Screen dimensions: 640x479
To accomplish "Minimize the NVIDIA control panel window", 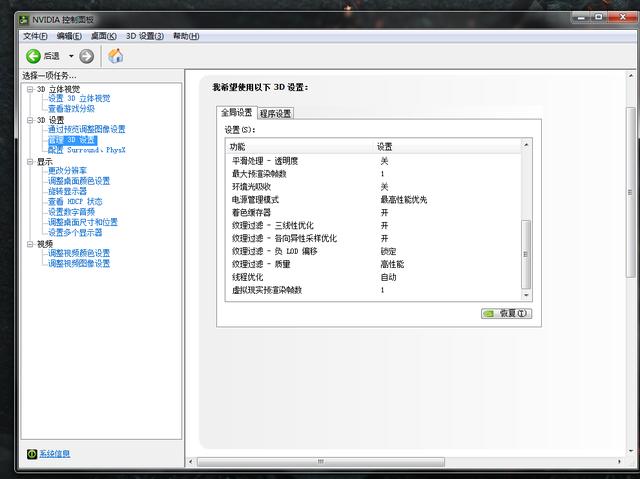I will coord(581,17).
